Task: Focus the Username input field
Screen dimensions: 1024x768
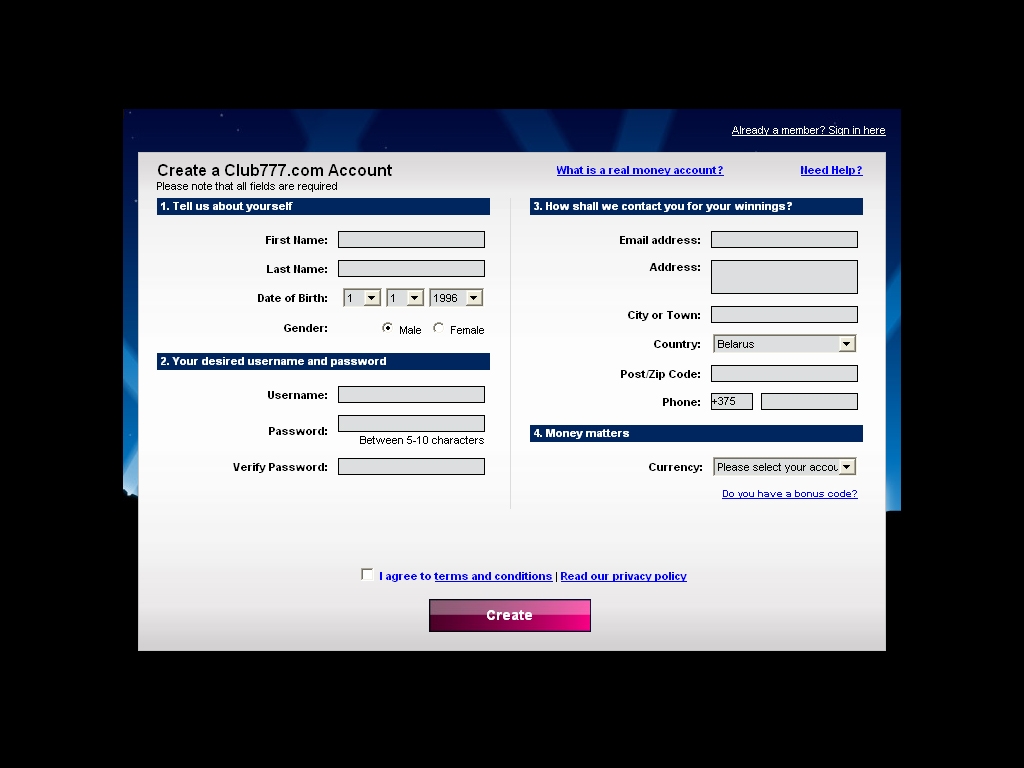Action: (x=411, y=395)
